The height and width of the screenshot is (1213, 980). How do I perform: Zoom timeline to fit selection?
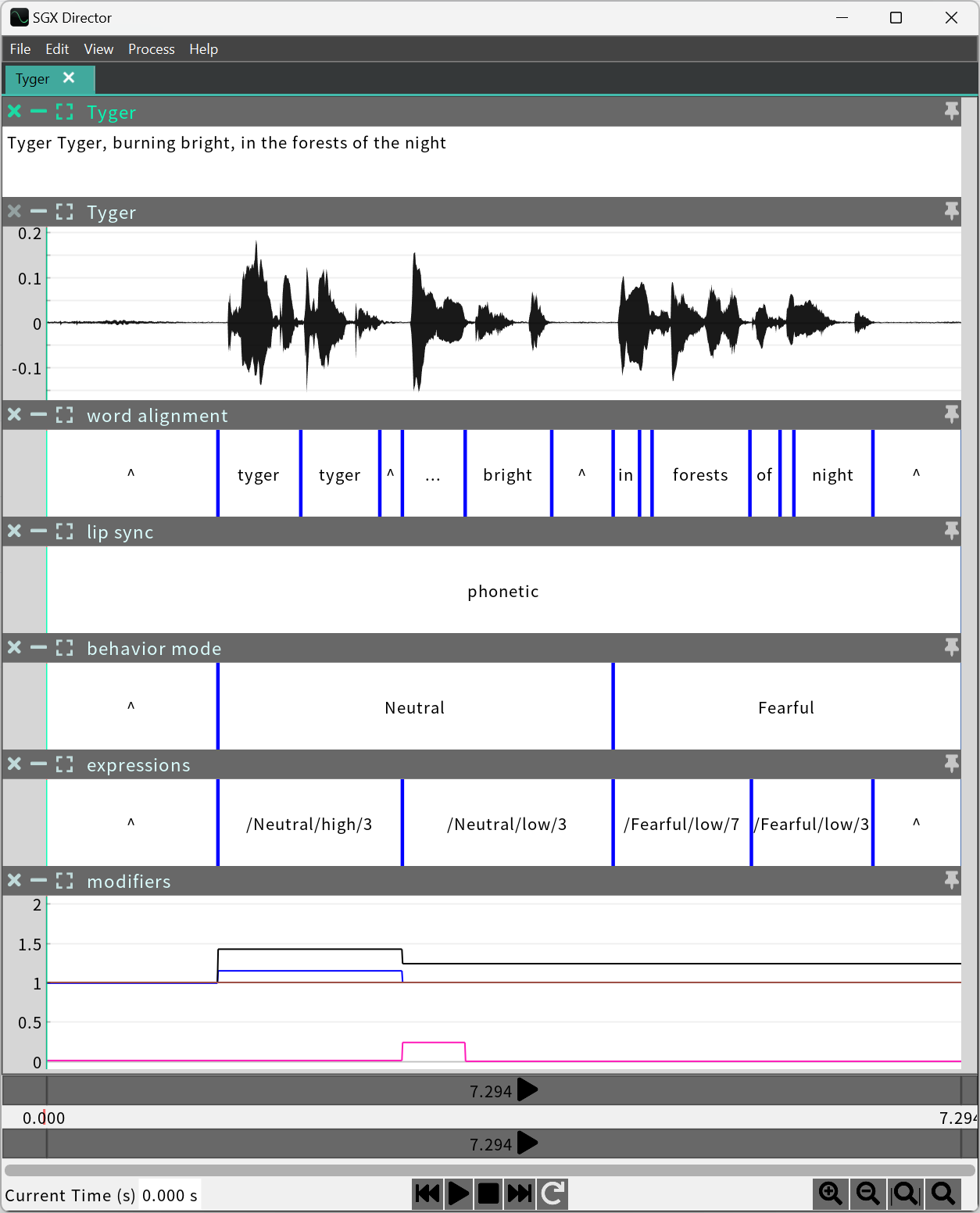pos(905,1194)
